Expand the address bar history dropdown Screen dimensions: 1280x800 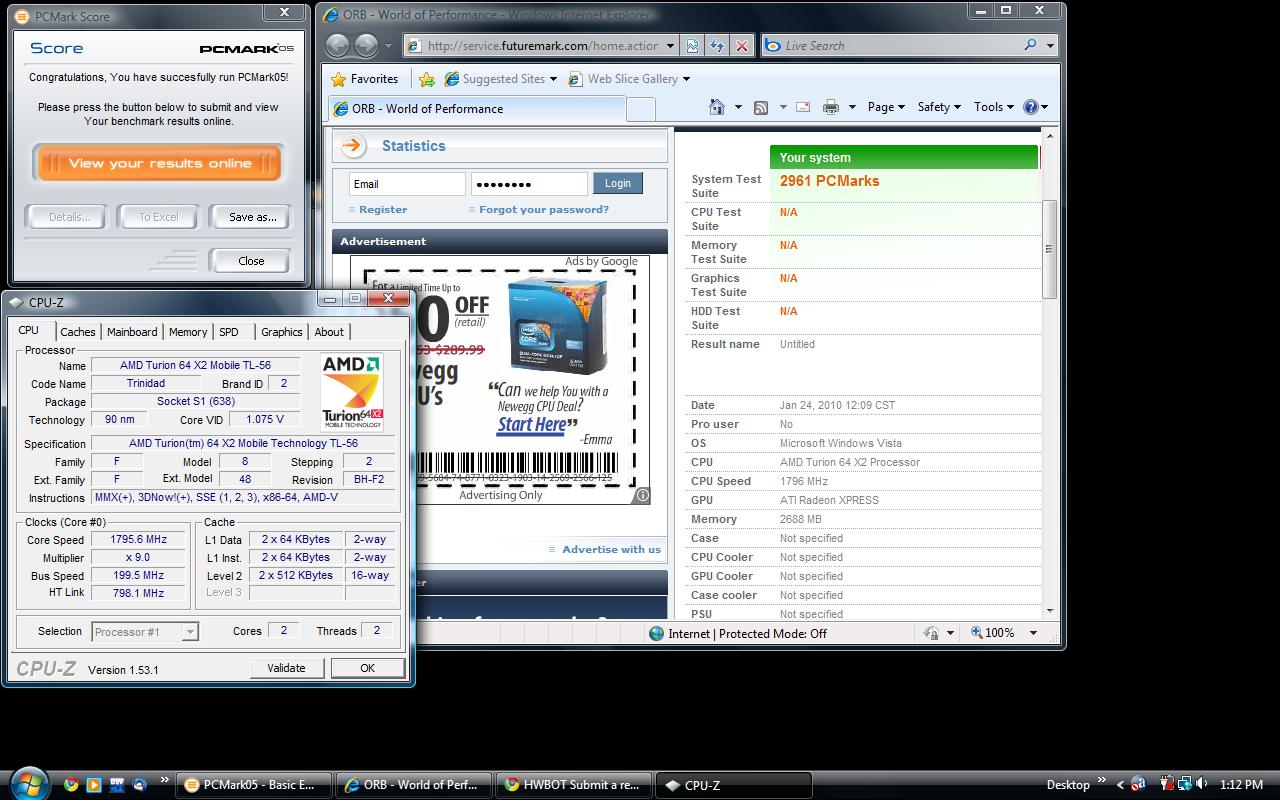point(671,45)
